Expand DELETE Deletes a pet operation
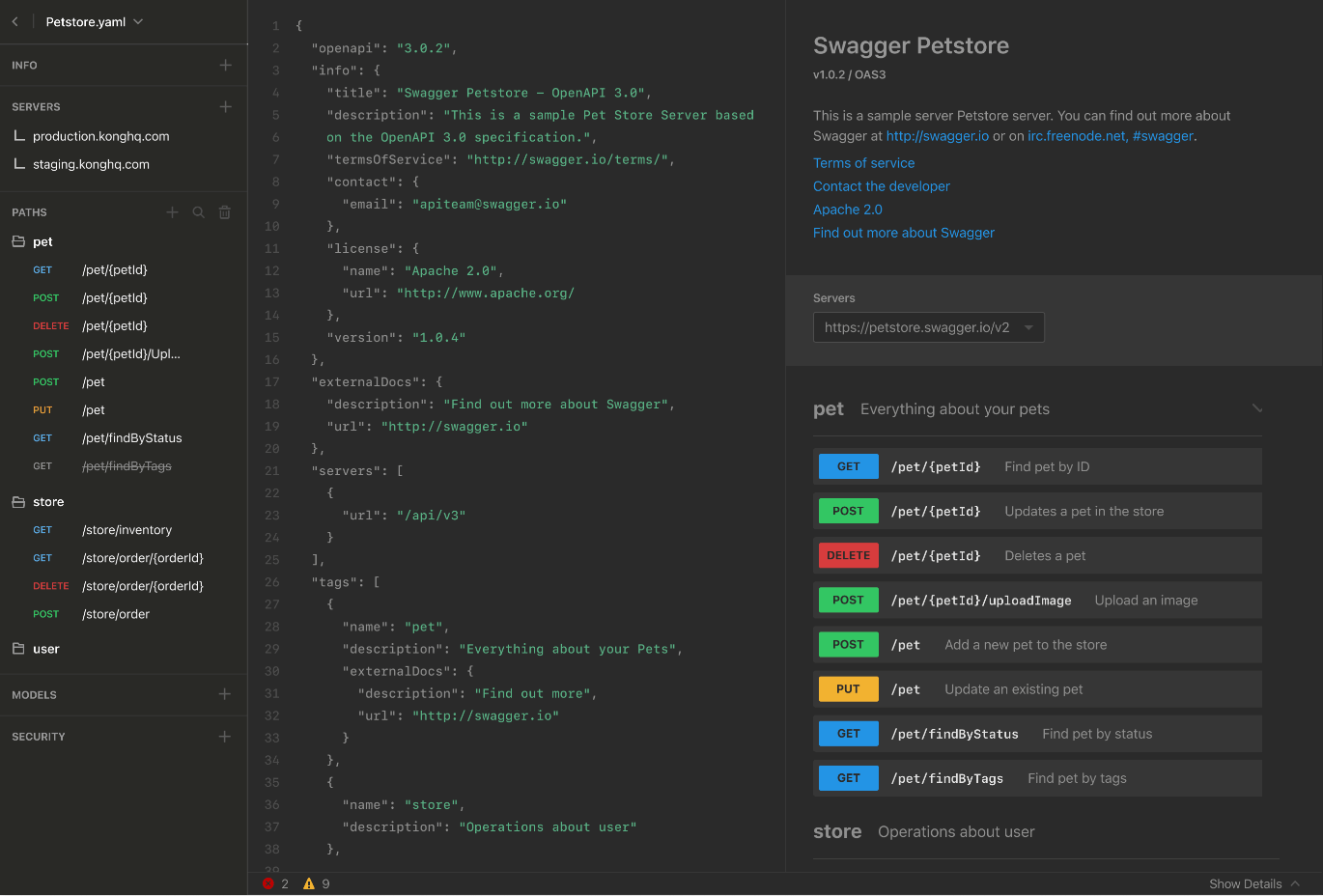Screen dimensions: 1323x896 [1037, 555]
